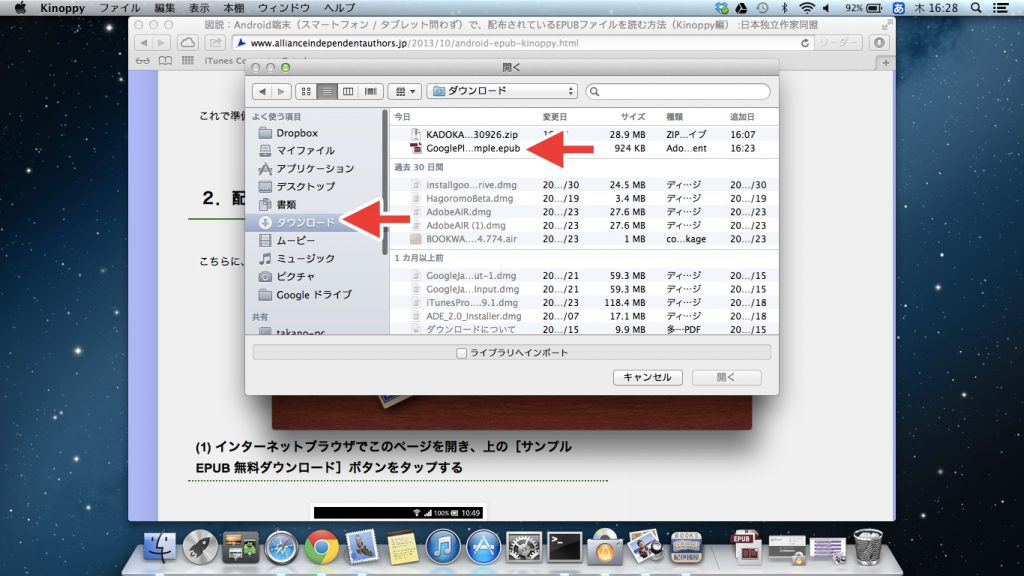Open the Kinoppy application menu

[x=63, y=8]
